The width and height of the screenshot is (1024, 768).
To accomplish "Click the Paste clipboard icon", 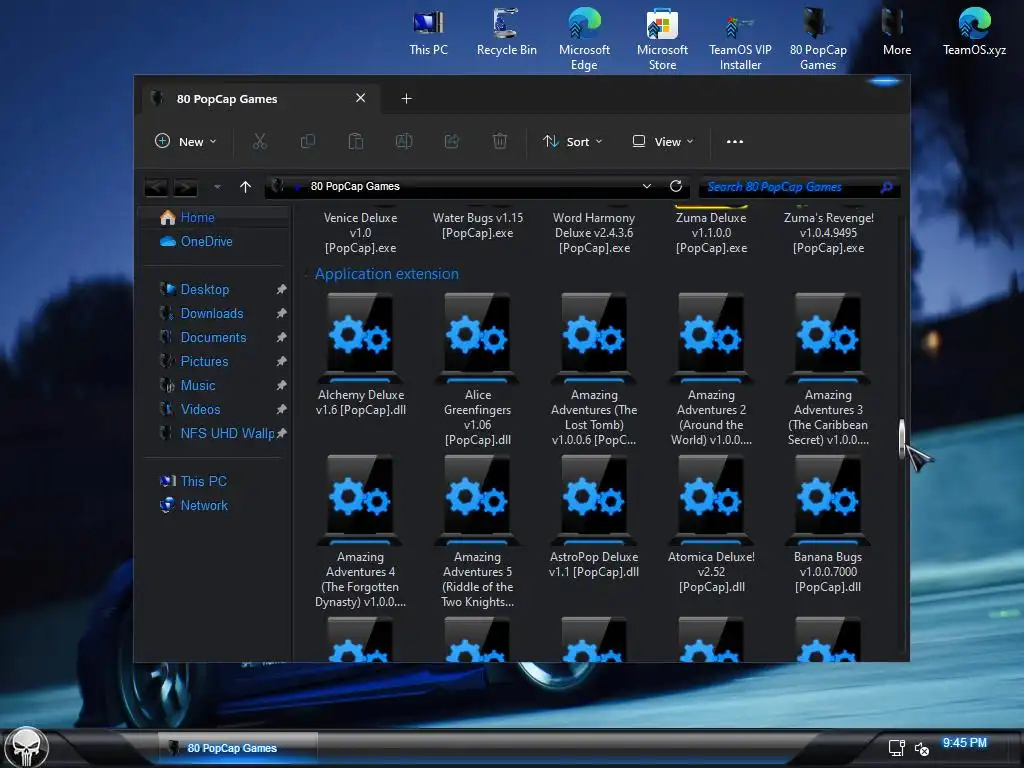I will pos(356,141).
